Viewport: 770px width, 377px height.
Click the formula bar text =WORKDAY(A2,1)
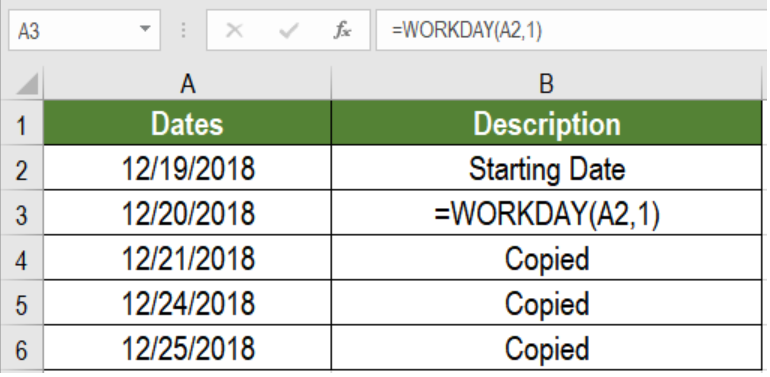tap(467, 30)
